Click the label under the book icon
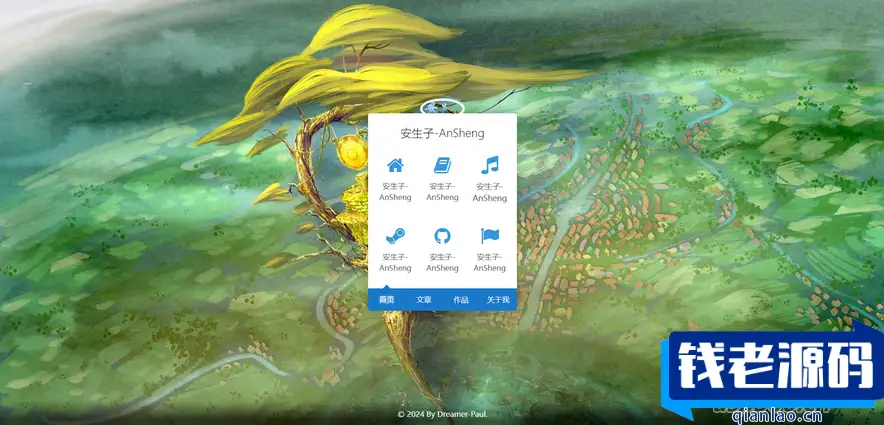The width and height of the screenshot is (884, 425). click(x=442, y=192)
